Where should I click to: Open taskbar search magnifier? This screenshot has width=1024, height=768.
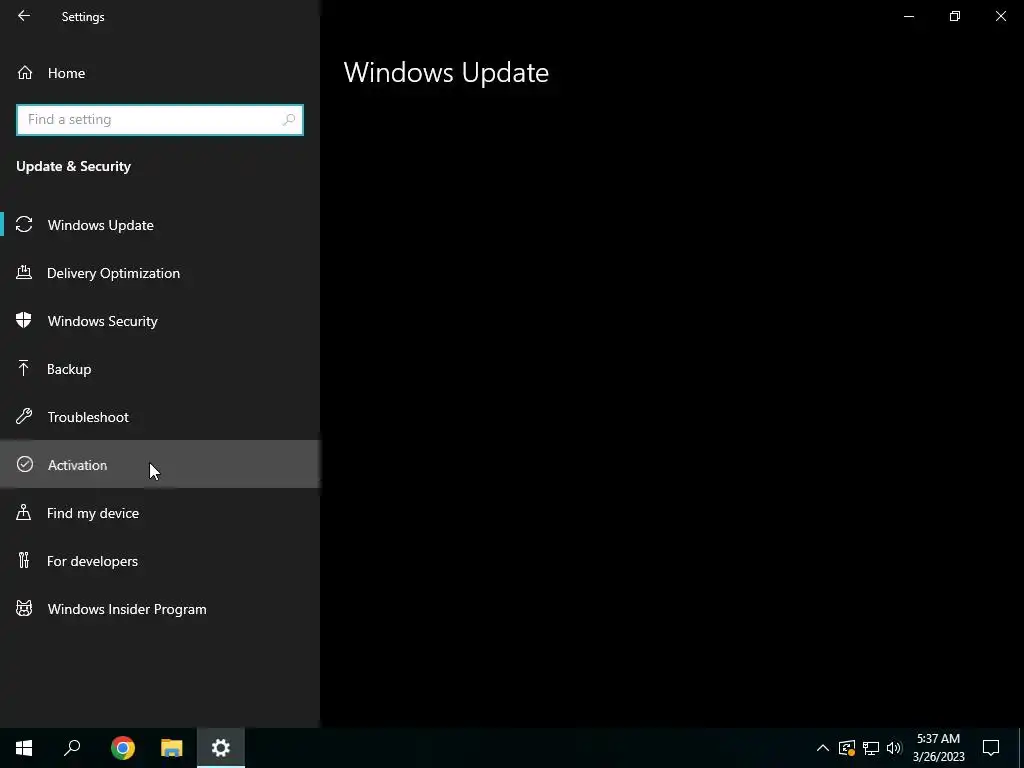point(72,748)
